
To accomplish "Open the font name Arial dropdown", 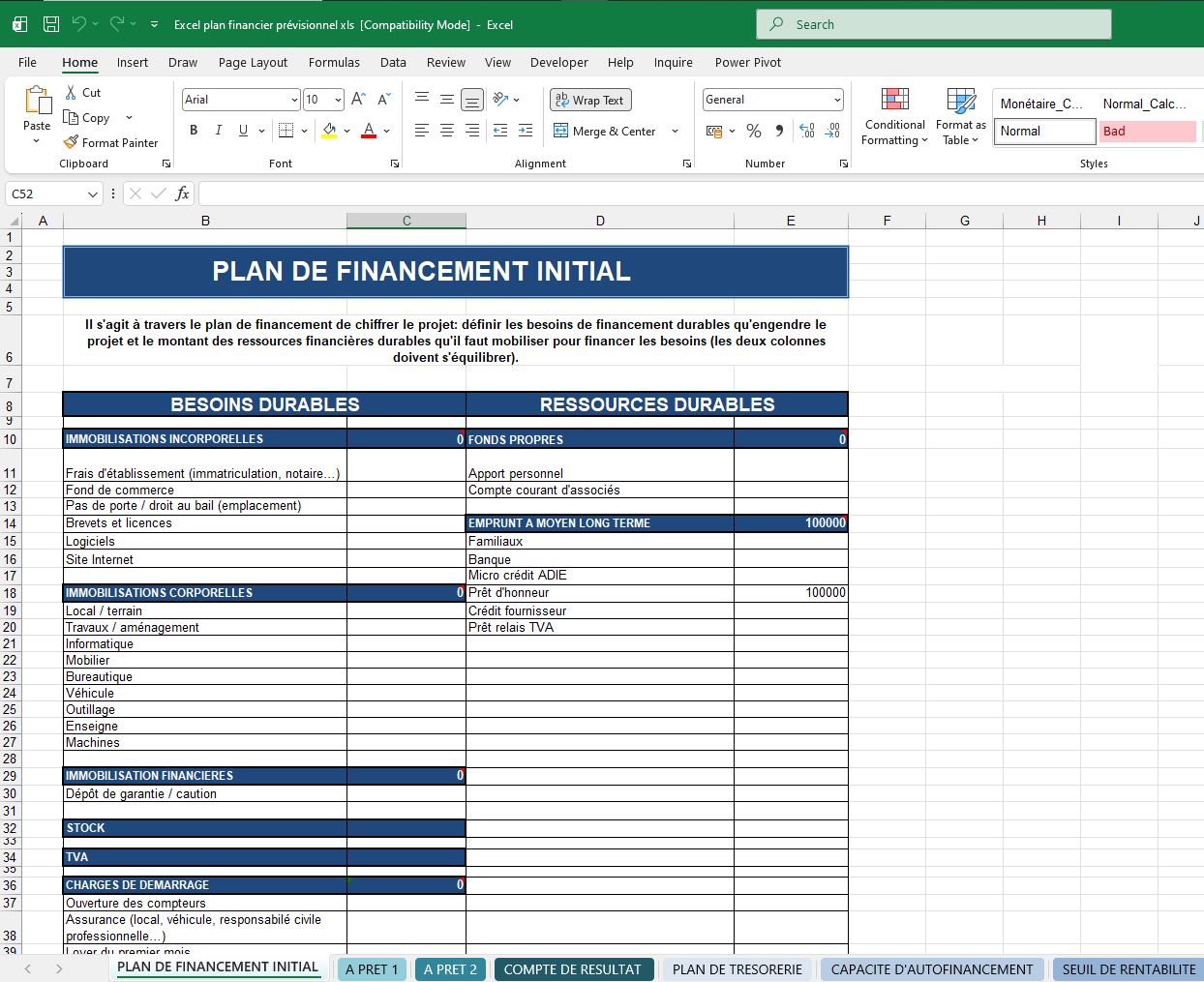I will (x=294, y=100).
